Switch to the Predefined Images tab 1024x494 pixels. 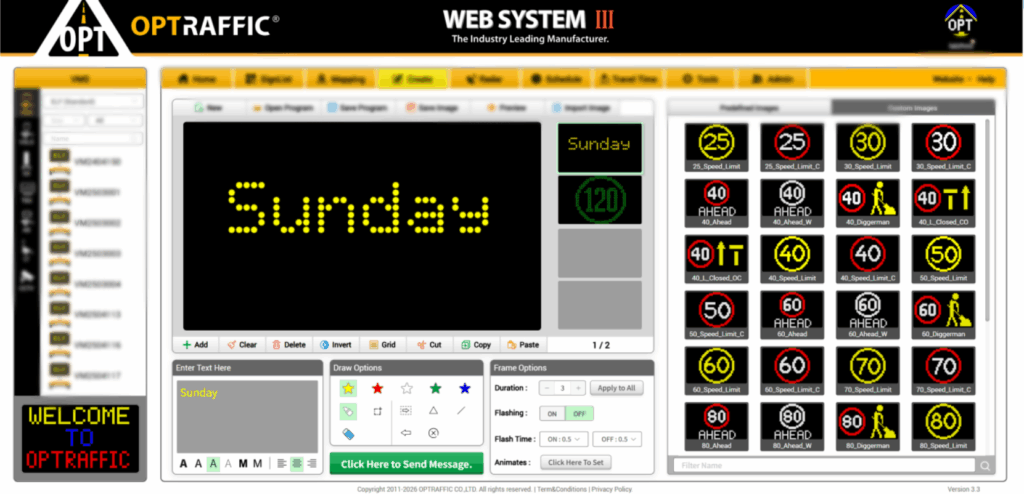749,108
